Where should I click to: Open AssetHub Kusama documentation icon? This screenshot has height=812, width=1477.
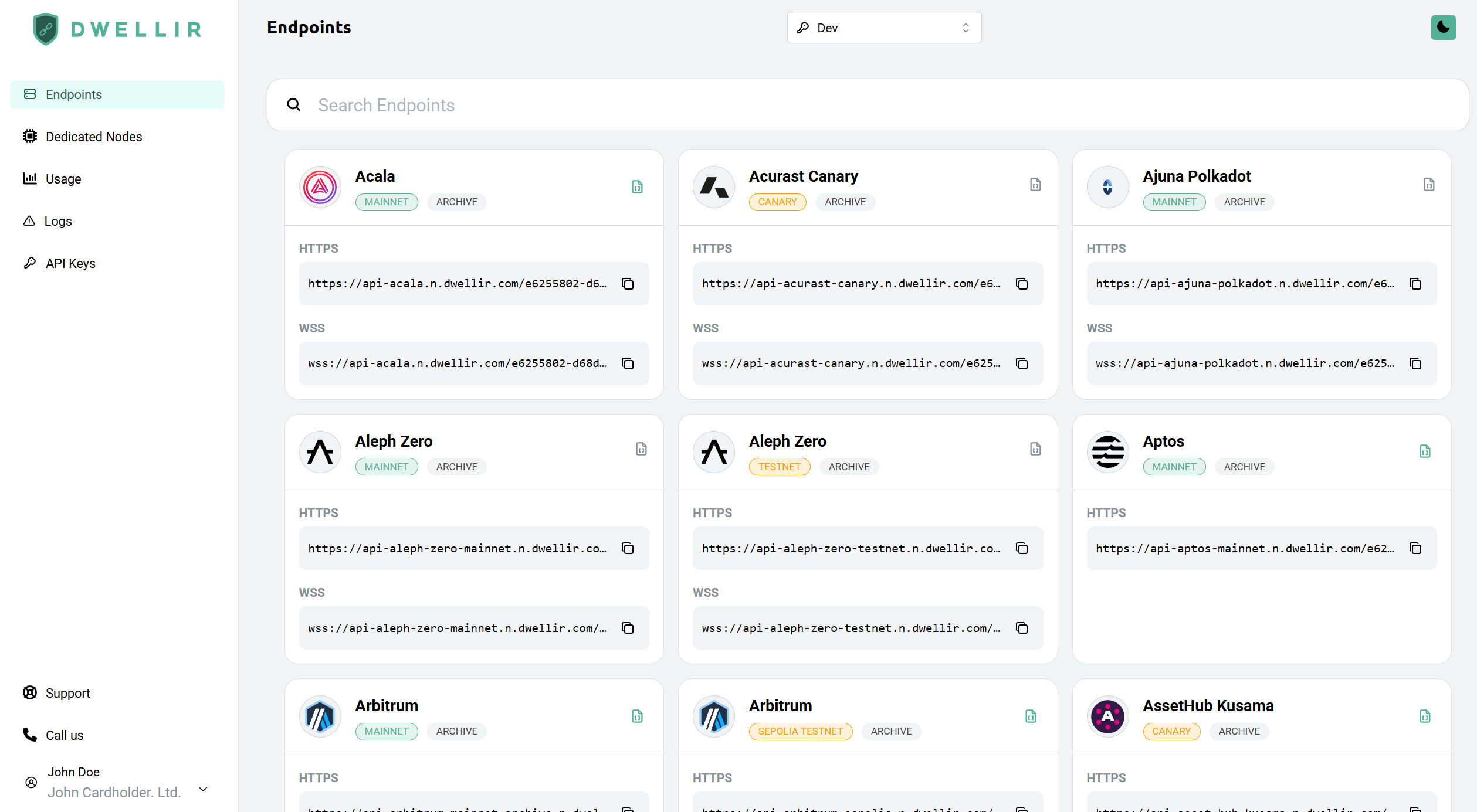[1425, 716]
